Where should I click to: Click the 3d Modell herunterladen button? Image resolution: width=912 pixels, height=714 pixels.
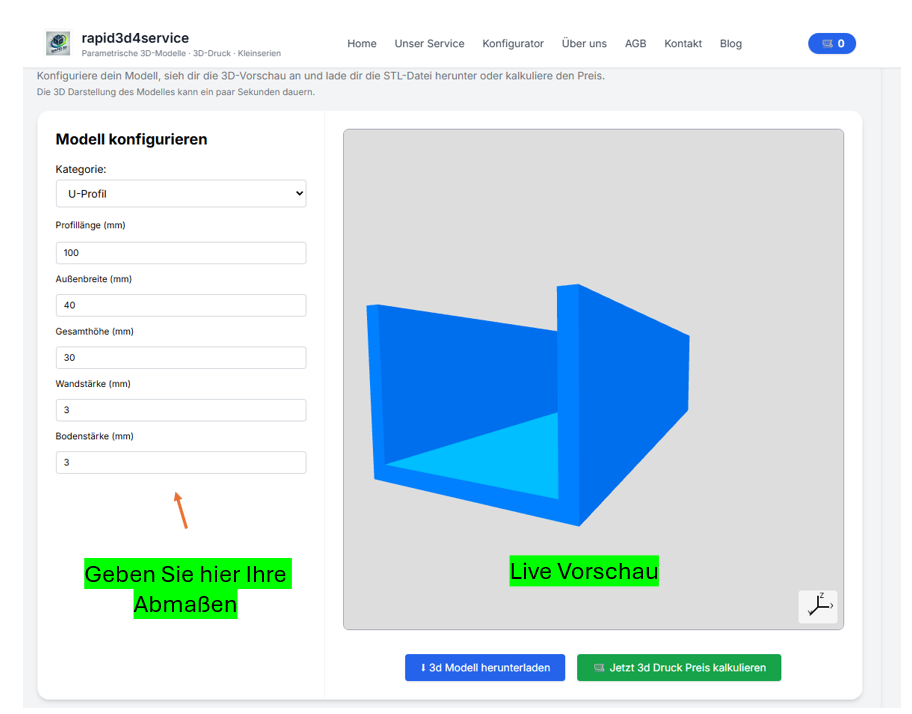[x=485, y=668]
